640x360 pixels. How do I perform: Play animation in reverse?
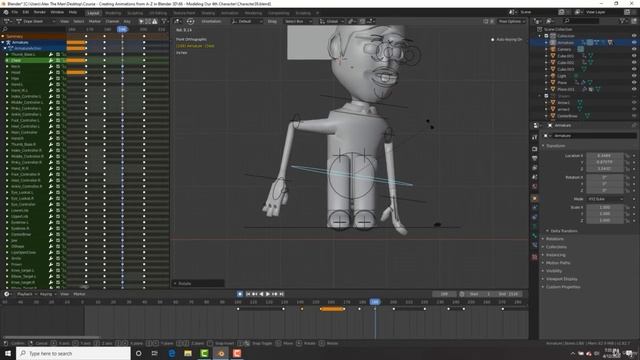(261, 294)
